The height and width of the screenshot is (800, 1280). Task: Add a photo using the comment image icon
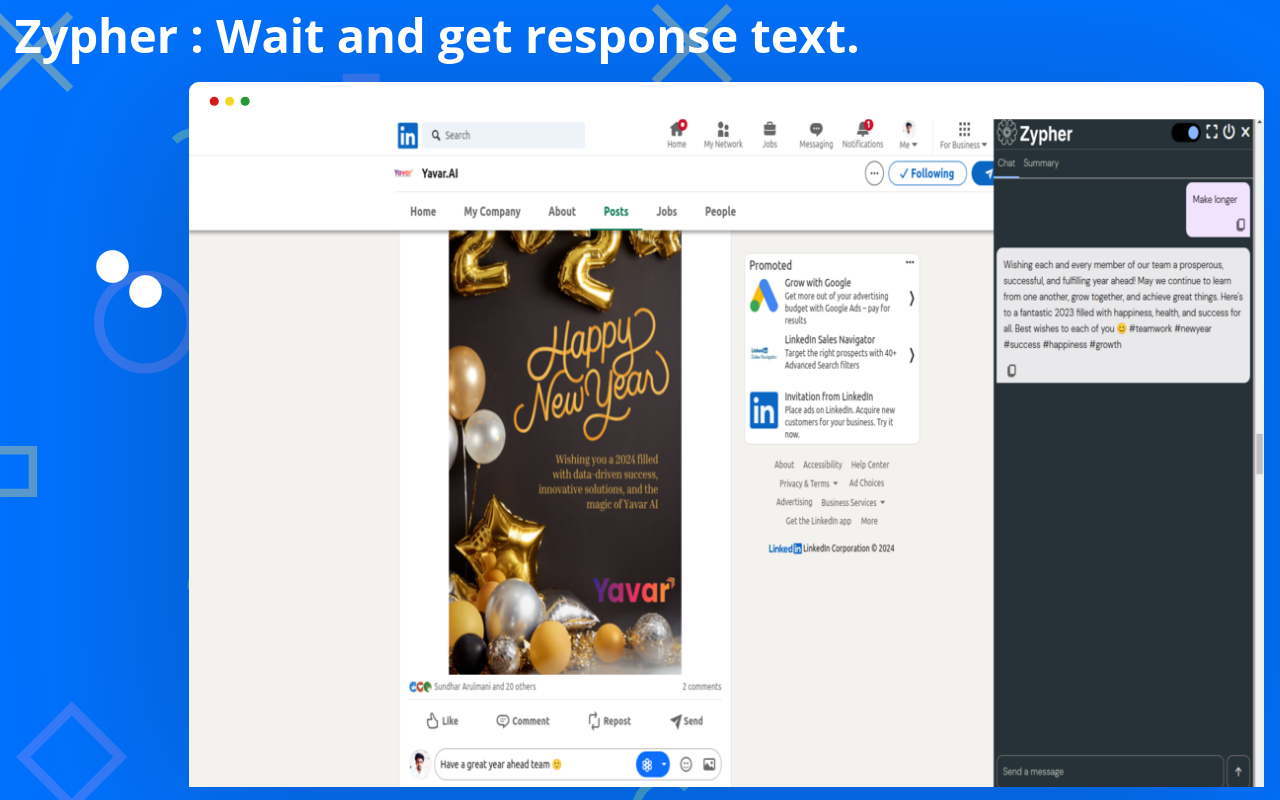709,765
